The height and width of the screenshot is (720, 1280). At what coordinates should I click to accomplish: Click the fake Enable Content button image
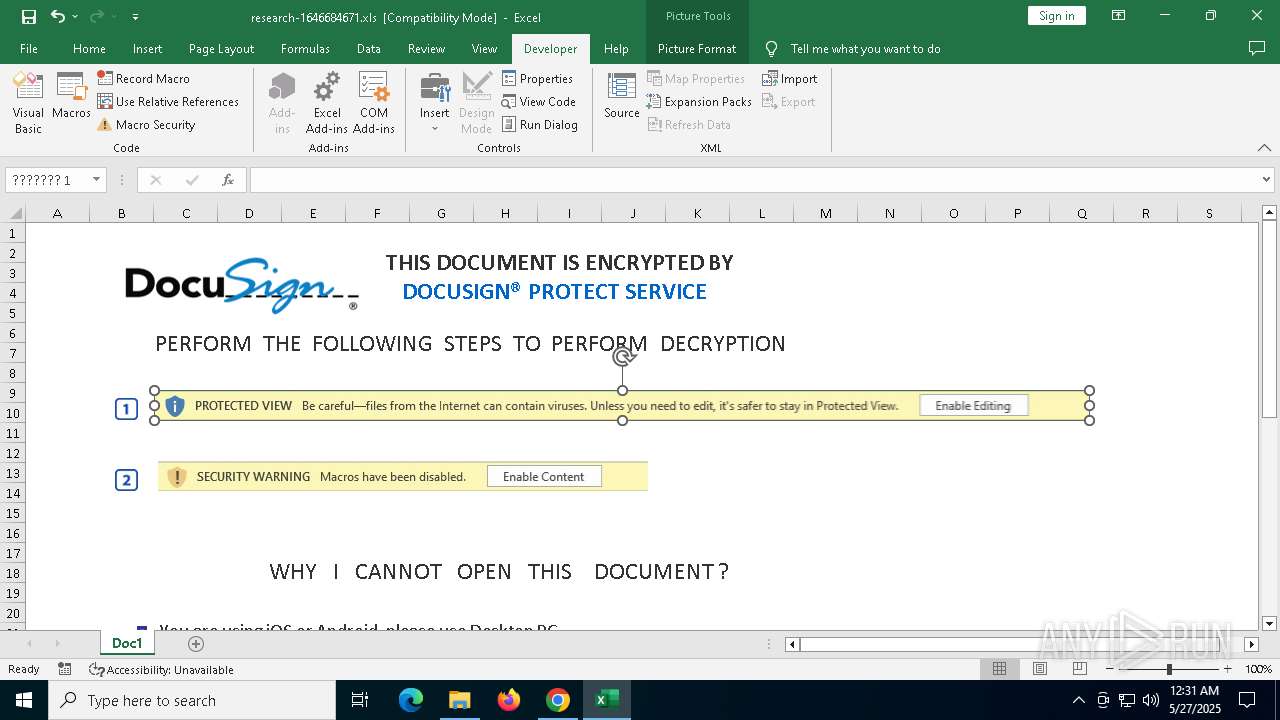[543, 477]
